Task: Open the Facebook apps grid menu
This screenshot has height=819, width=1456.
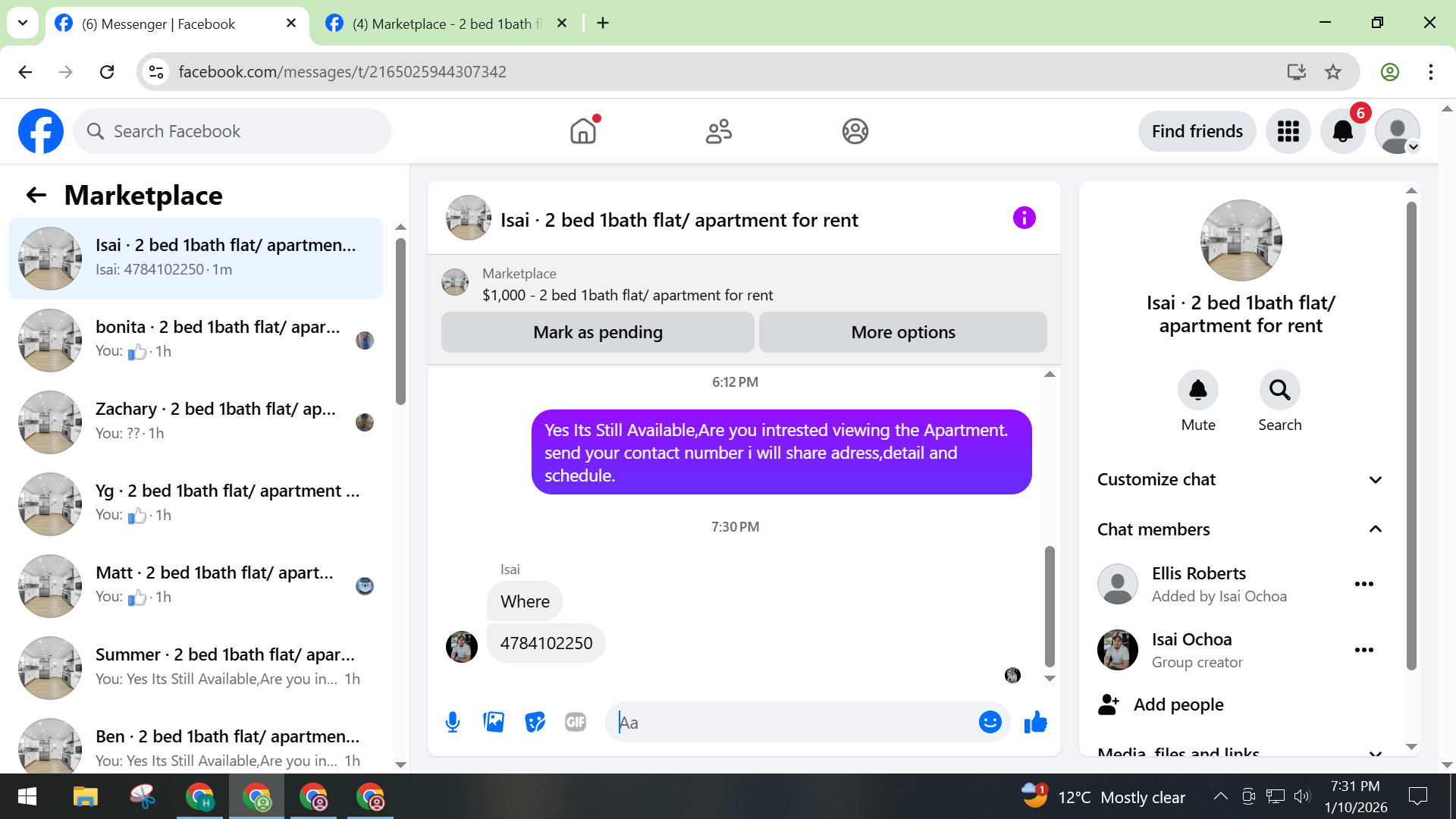Action: pos(1288,131)
